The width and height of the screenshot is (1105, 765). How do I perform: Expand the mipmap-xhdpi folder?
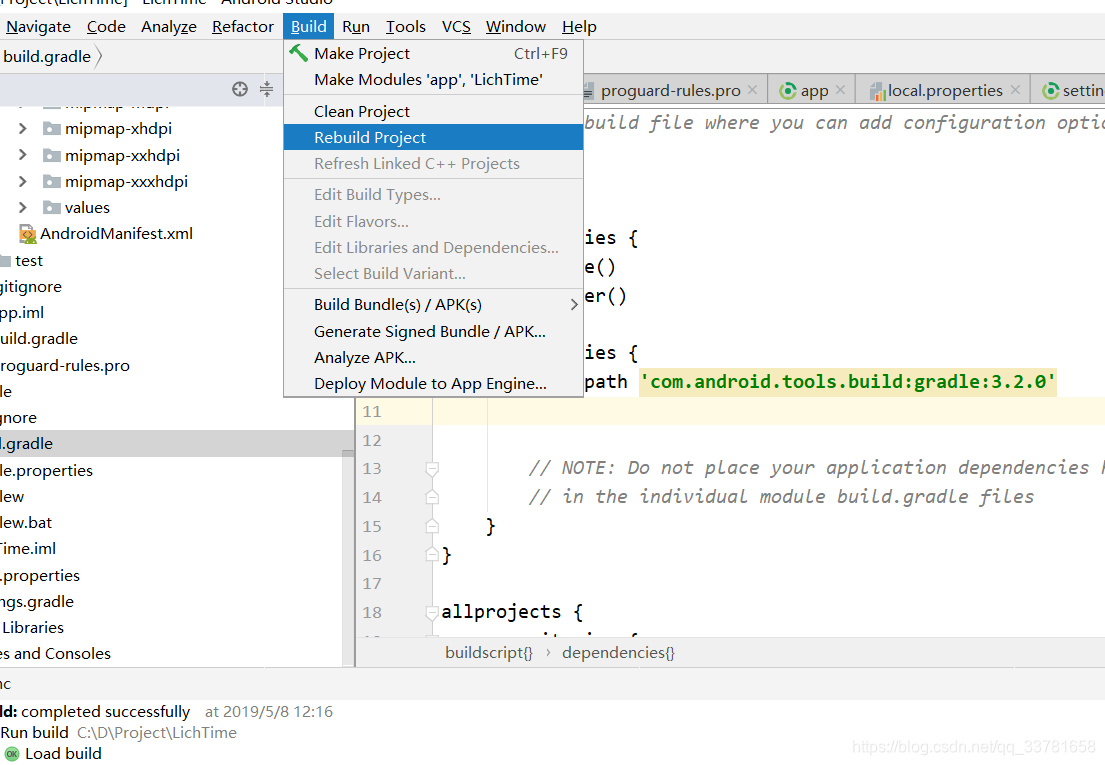tap(23, 128)
